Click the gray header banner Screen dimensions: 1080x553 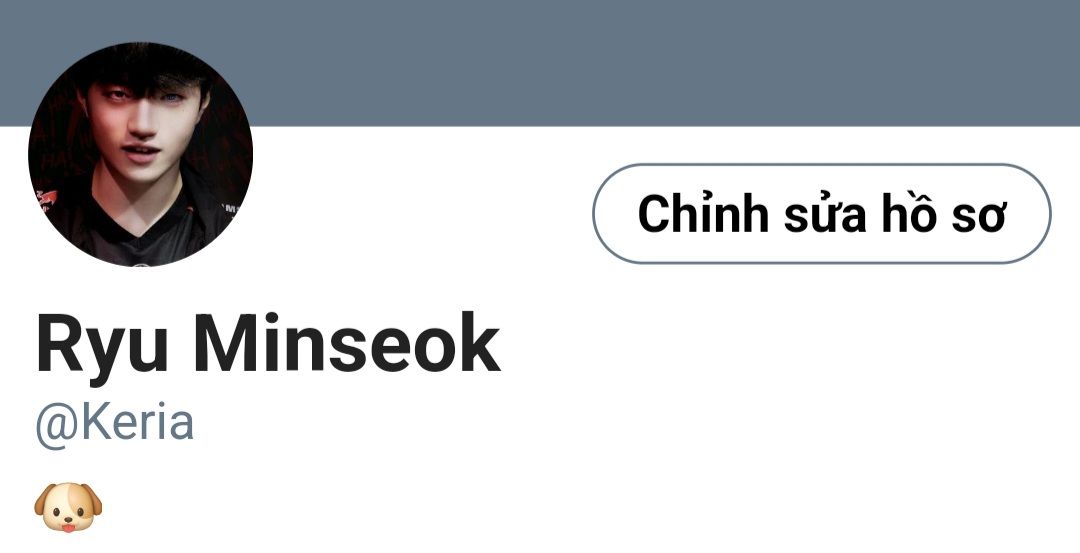tap(540, 63)
